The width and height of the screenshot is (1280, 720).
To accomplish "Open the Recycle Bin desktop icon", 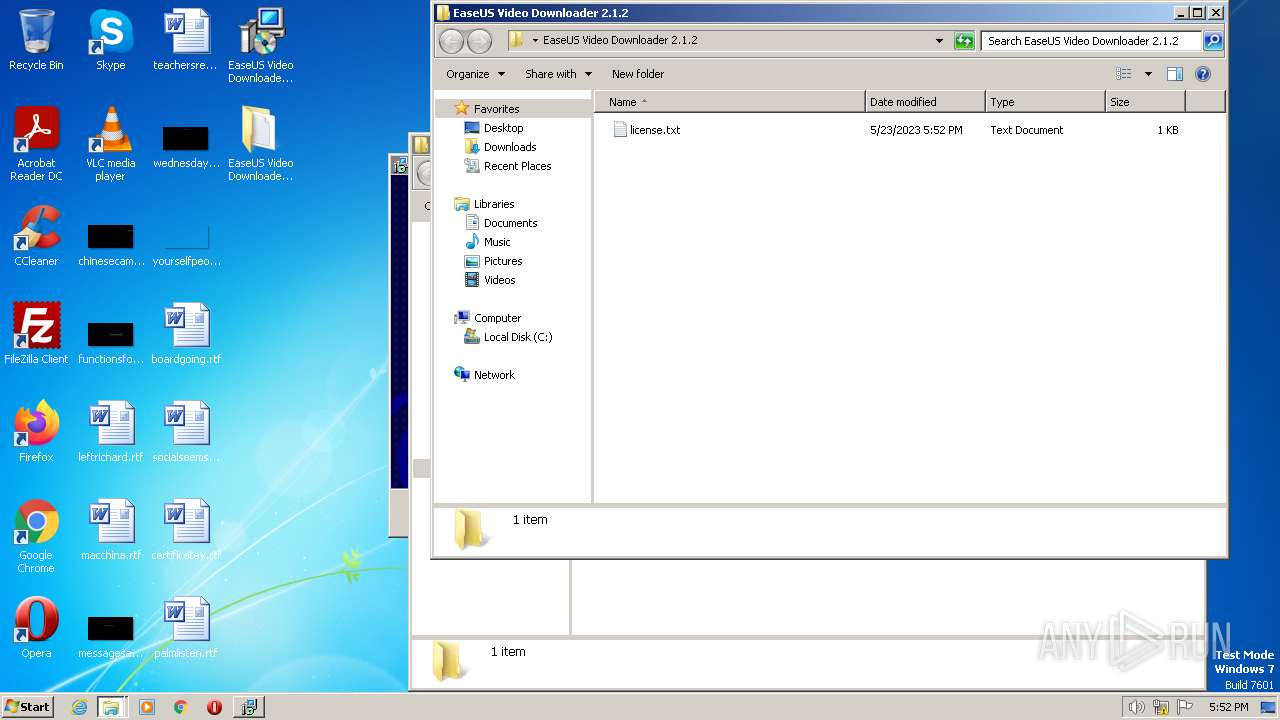I will pyautogui.click(x=36, y=40).
